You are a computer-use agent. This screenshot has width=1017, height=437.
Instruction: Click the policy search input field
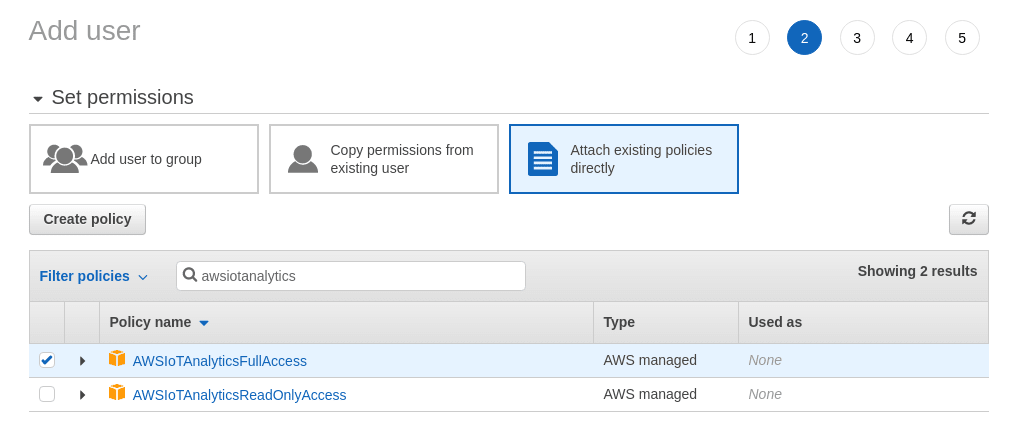360,276
